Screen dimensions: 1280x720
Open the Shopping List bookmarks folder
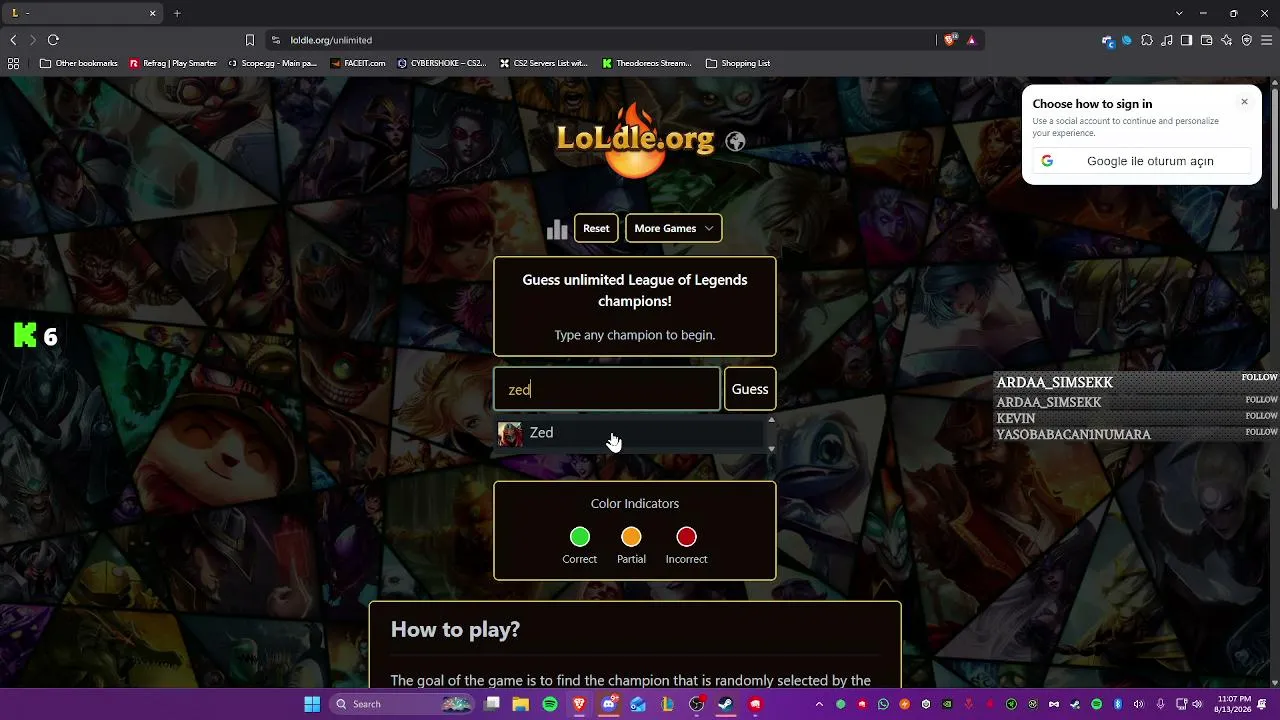pos(738,63)
